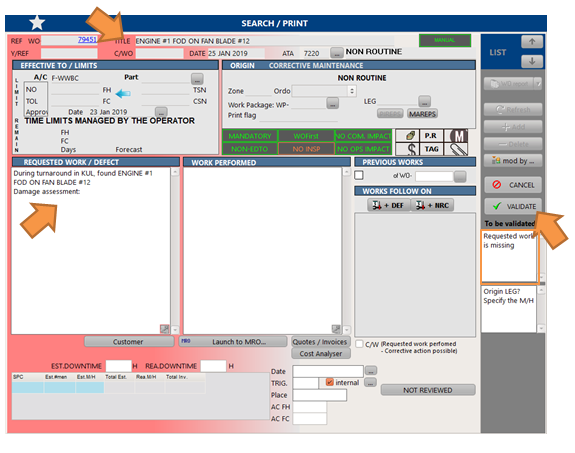
Task: Tick the Previous Works checkbox
Action: pyautogui.click(x=359, y=175)
